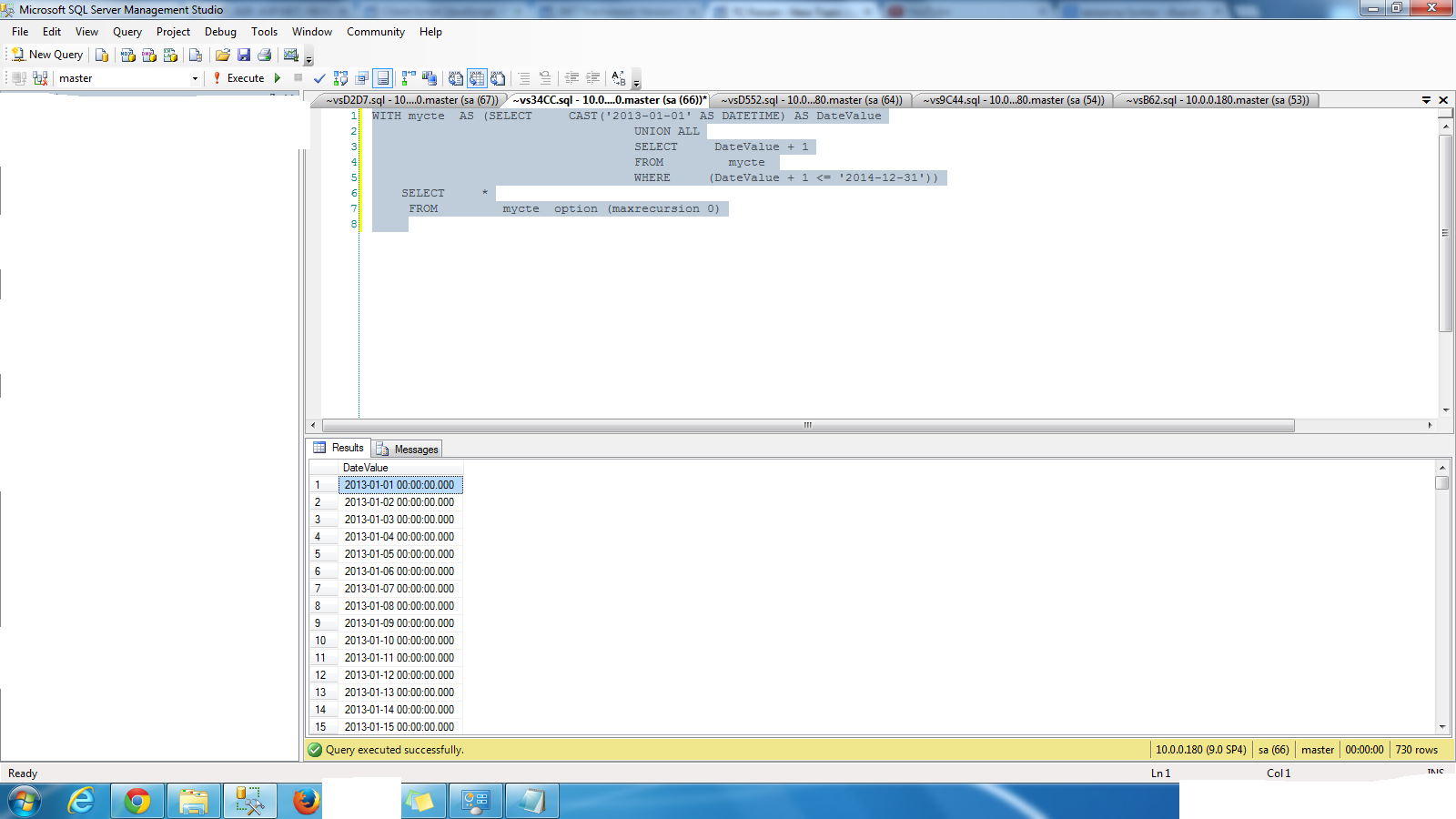1456x819 pixels.
Task: Switch to the ~vsD552.sql tab
Action: pyautogui.click(x=812, y=100)
